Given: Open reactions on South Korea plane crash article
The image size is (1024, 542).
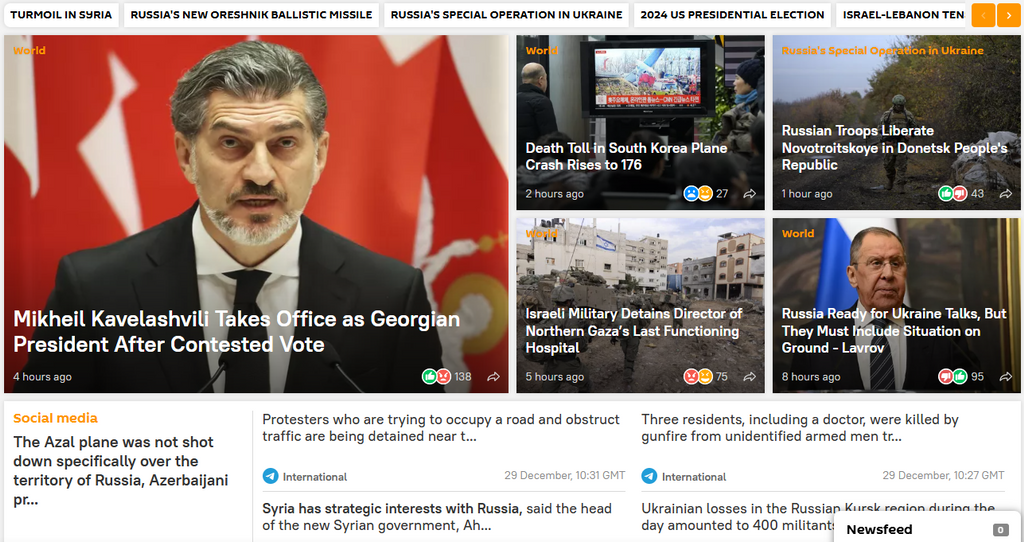Looking at the screenshot, I should pyautogui.click(x=698, y=194).
